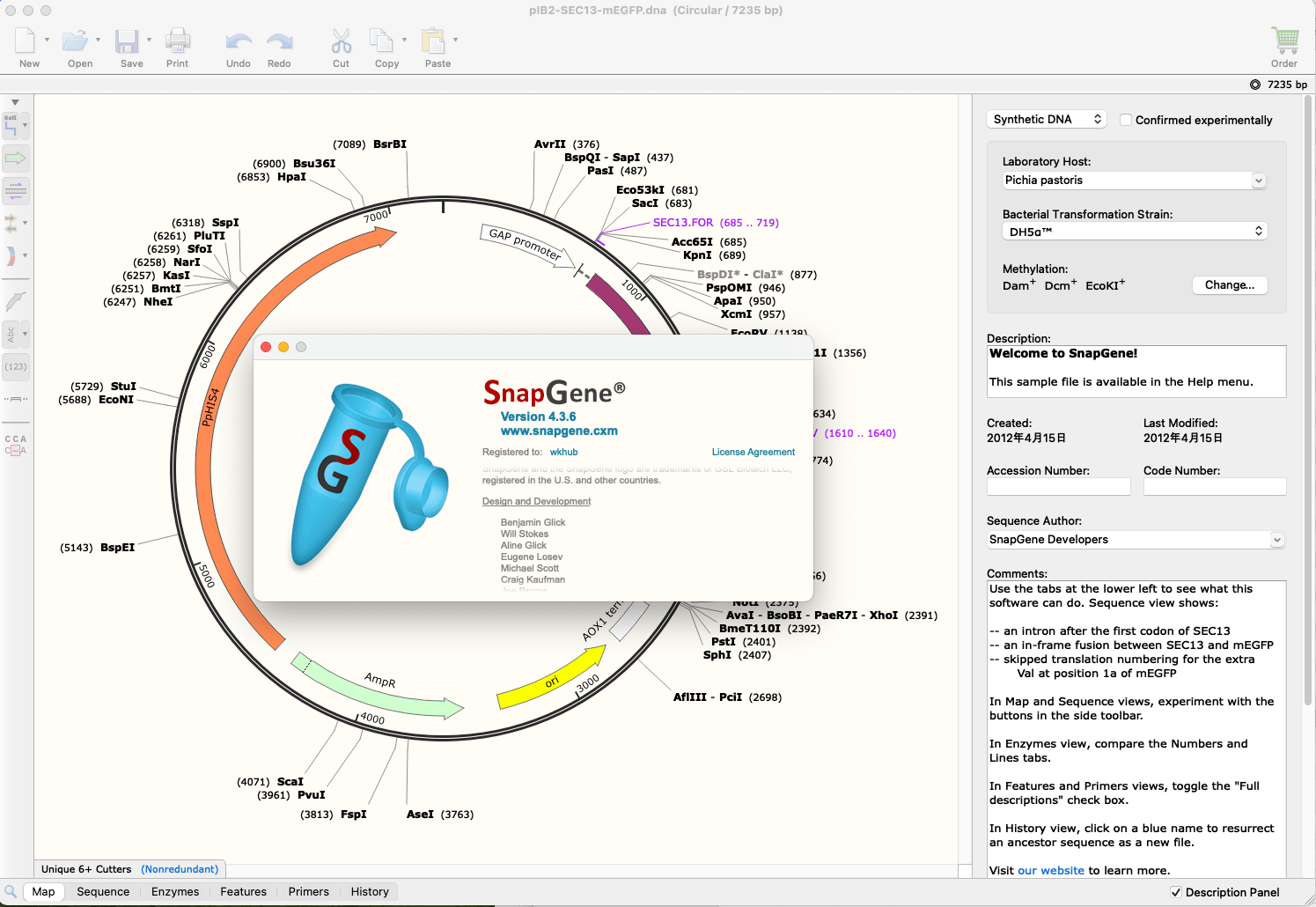Click the BsrBI (7089) enzyme label
Image resolution: width=1316 pixels, height=907 pixels.
pyautogui.click(x=370, y=144)
